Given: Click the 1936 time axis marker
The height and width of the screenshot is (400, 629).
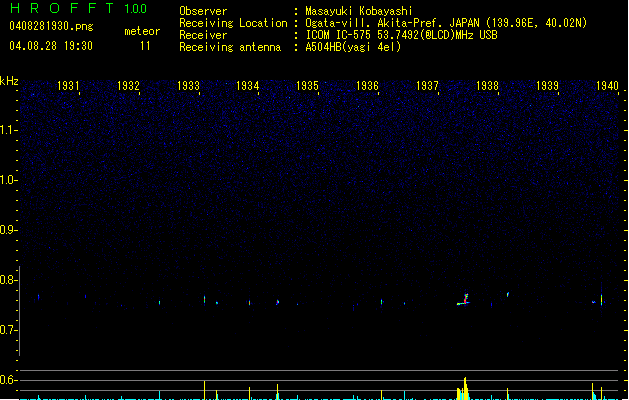Looking at the screenshot, I should 367,86.
